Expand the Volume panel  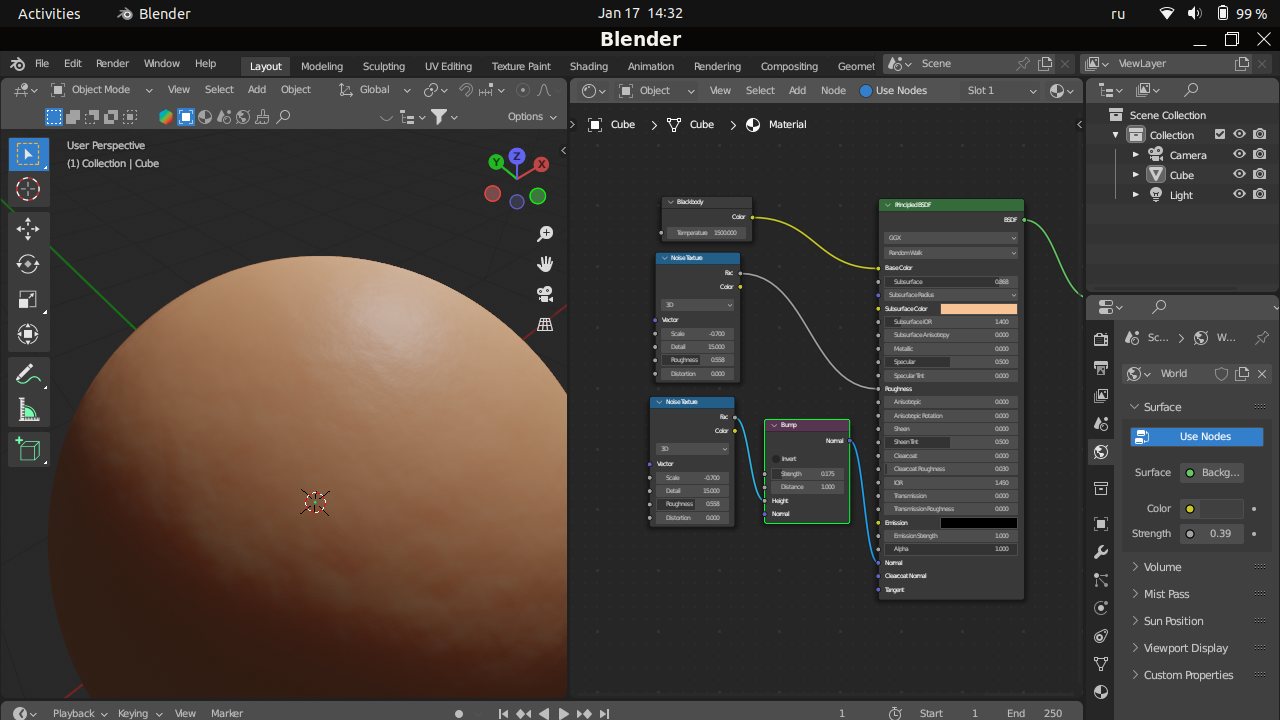point(1162,567)
